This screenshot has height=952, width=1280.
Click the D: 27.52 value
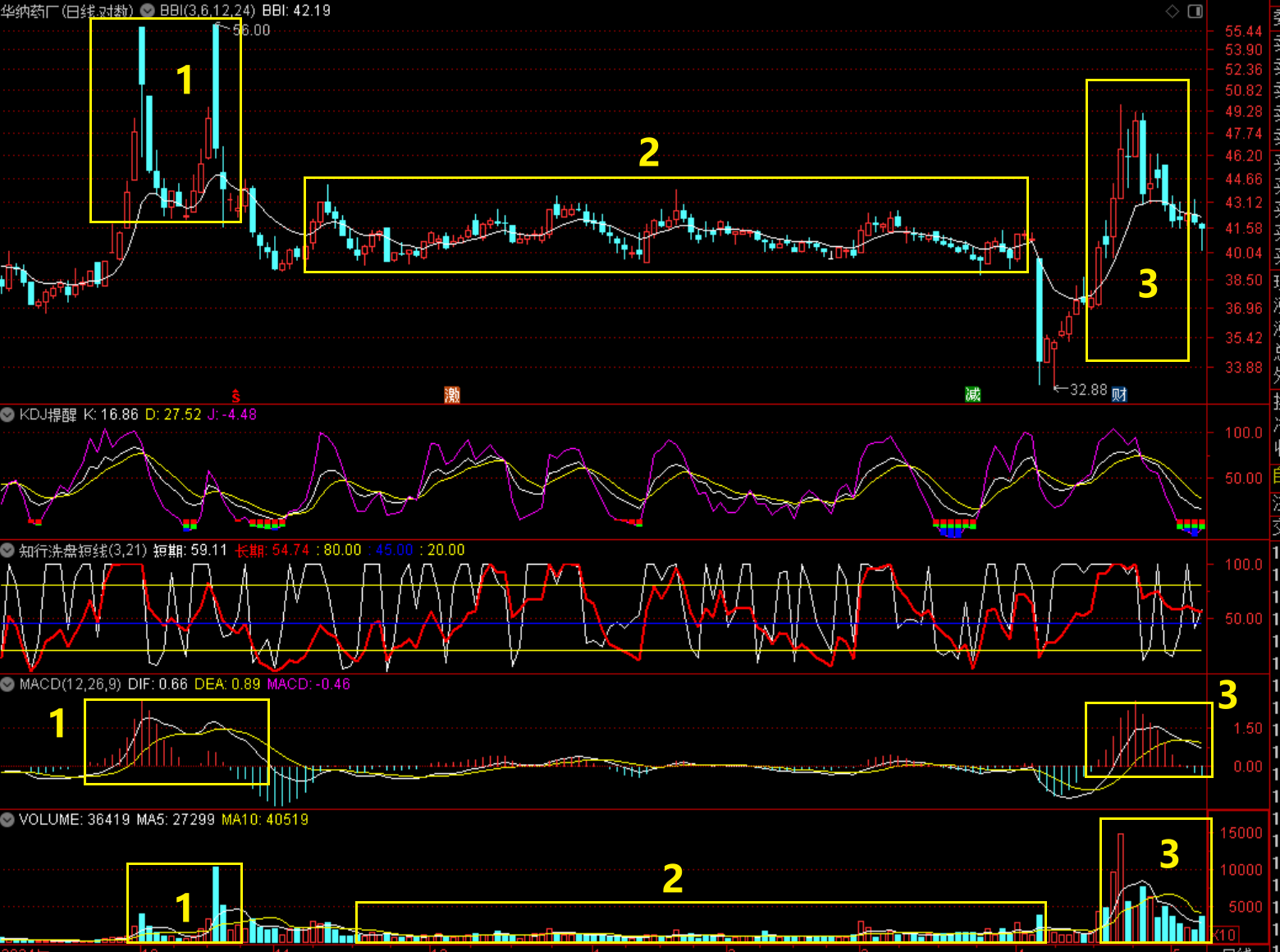(x=173, y=414)
